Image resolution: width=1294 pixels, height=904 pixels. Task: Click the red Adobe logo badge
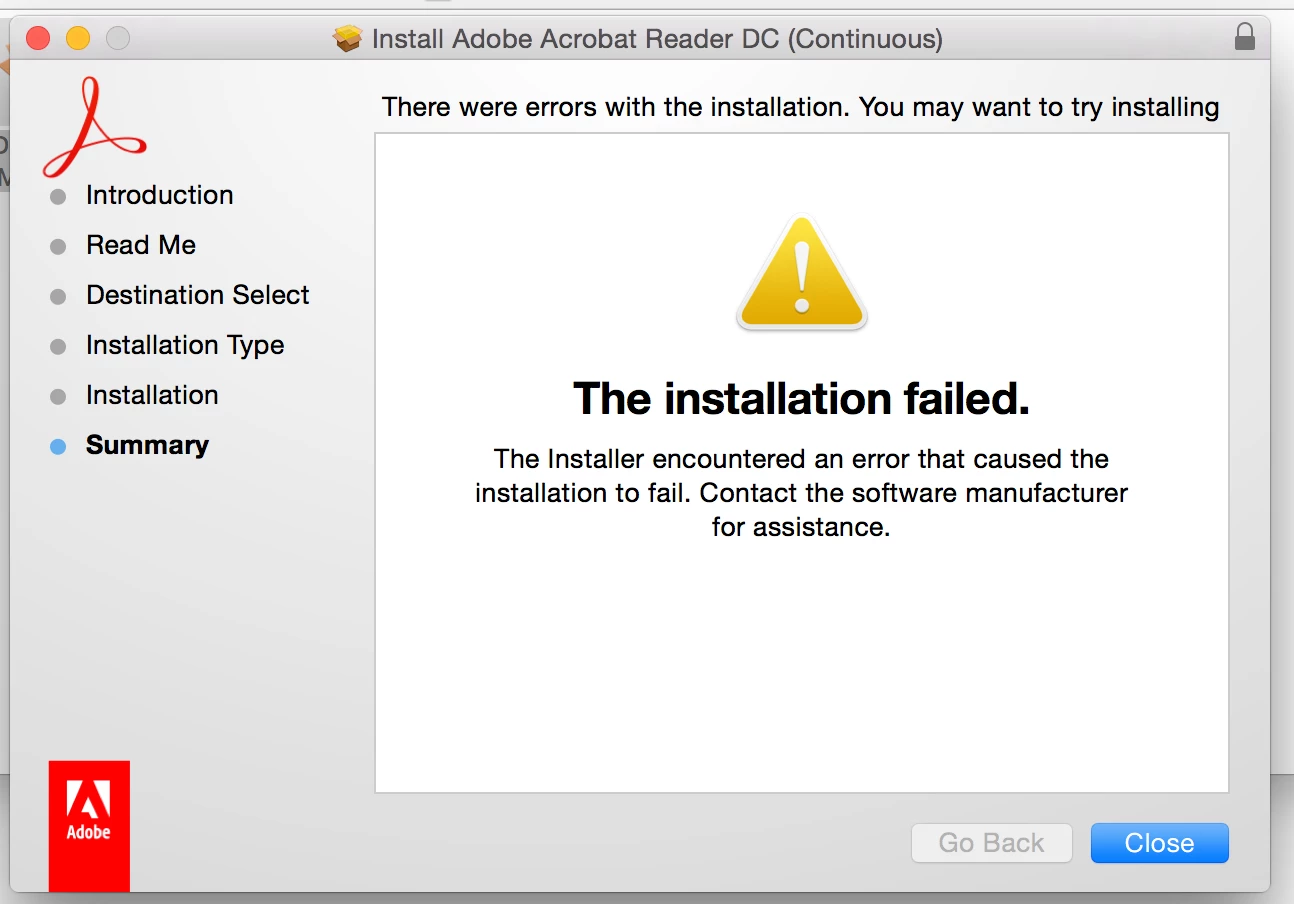point(89,826)
